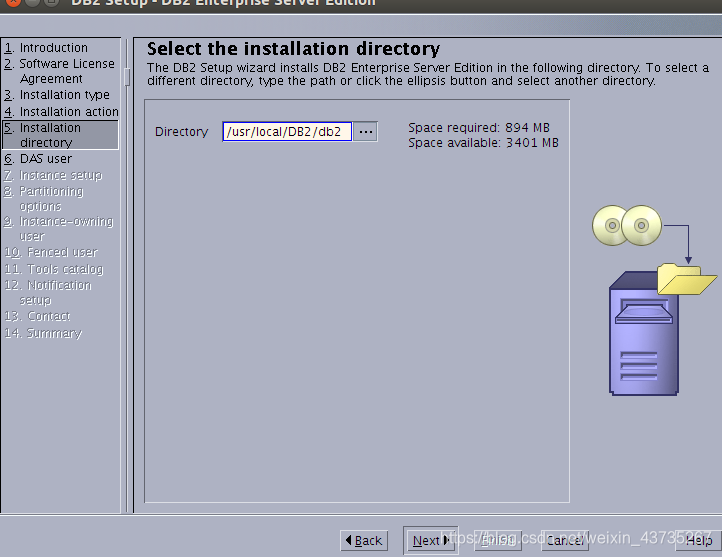Click the steps panel scrollbar thumb
722x557 pixels.
(127, 77)
